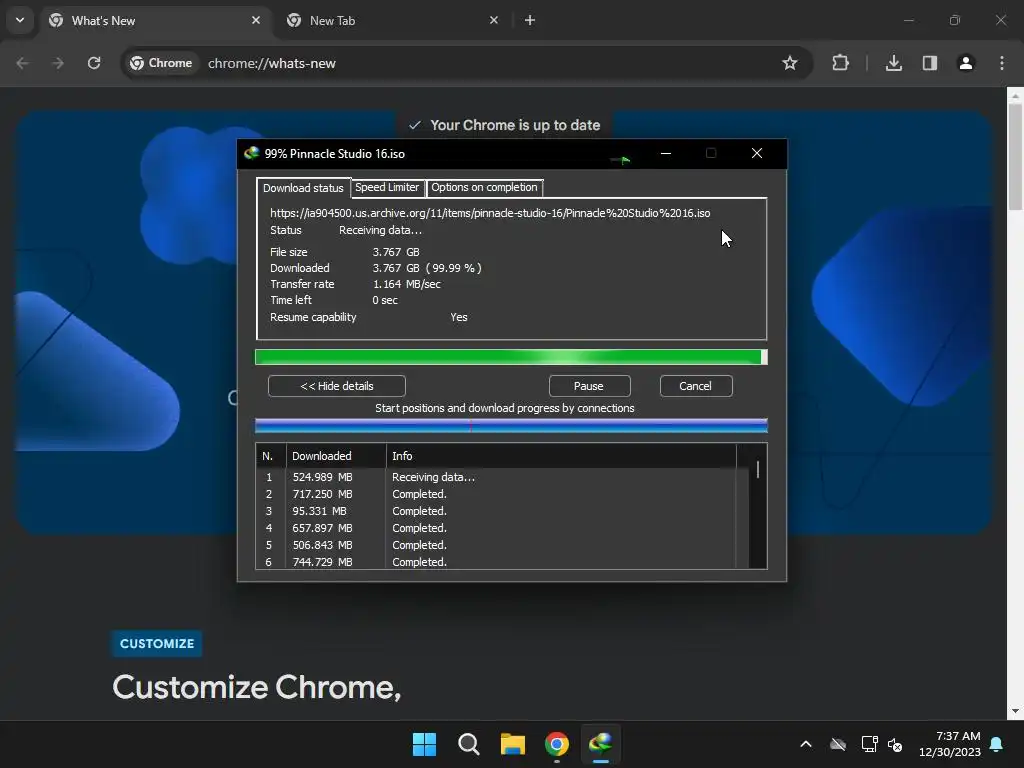Open Windows taskbar Search
1024x768 pixels.
click(x=469, y=744)
